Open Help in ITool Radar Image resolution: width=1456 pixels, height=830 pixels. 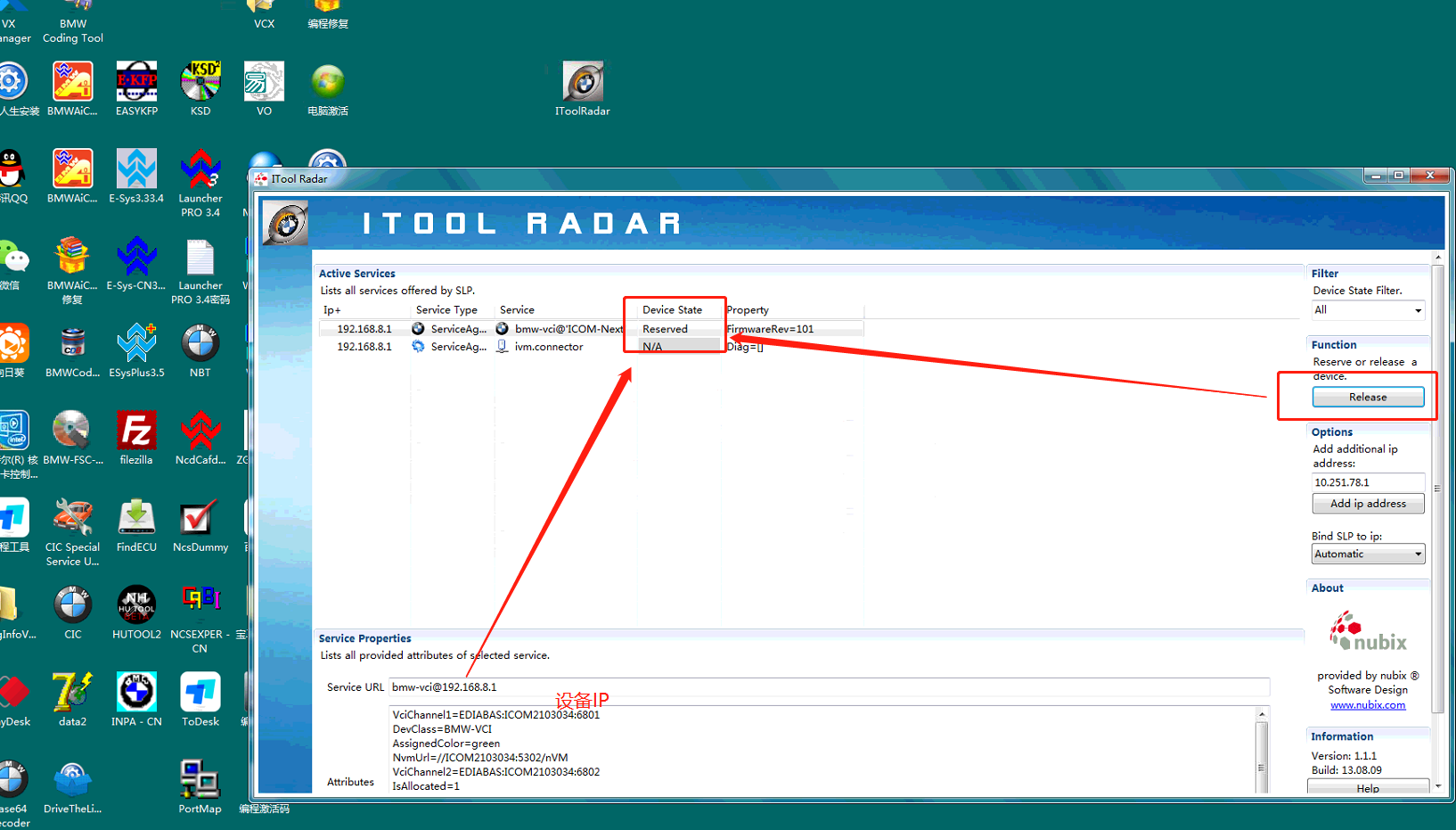[1368, 788]
